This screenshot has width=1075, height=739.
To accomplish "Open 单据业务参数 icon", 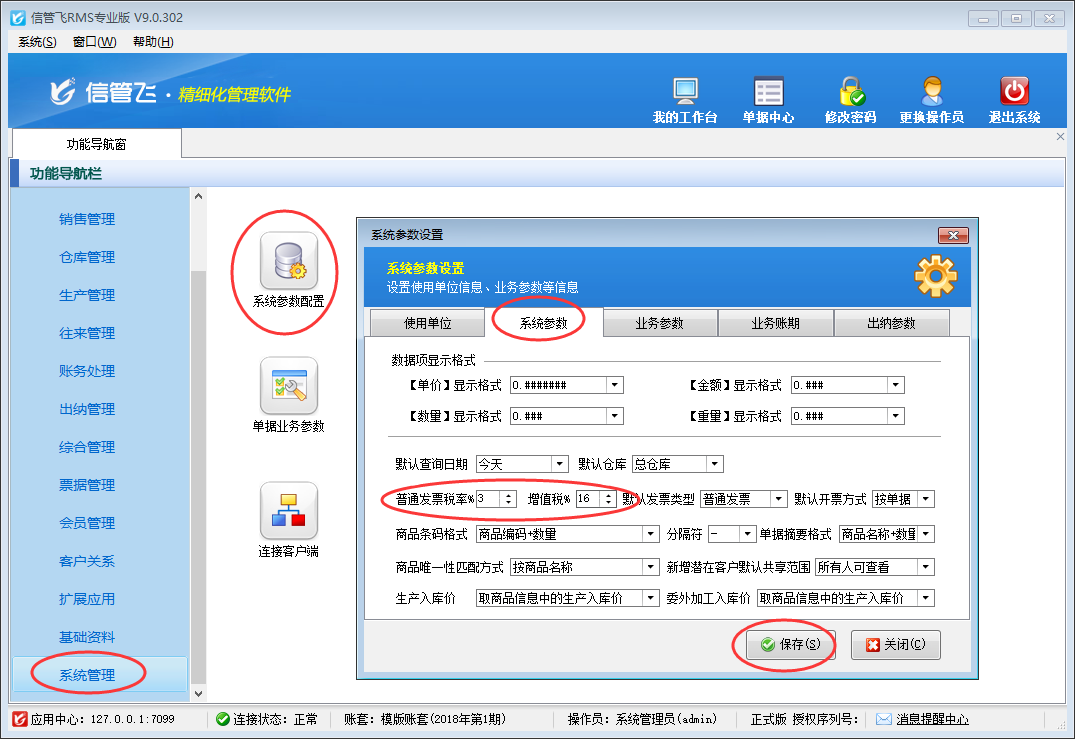I will pyautogui.click(x=288, y=386).
